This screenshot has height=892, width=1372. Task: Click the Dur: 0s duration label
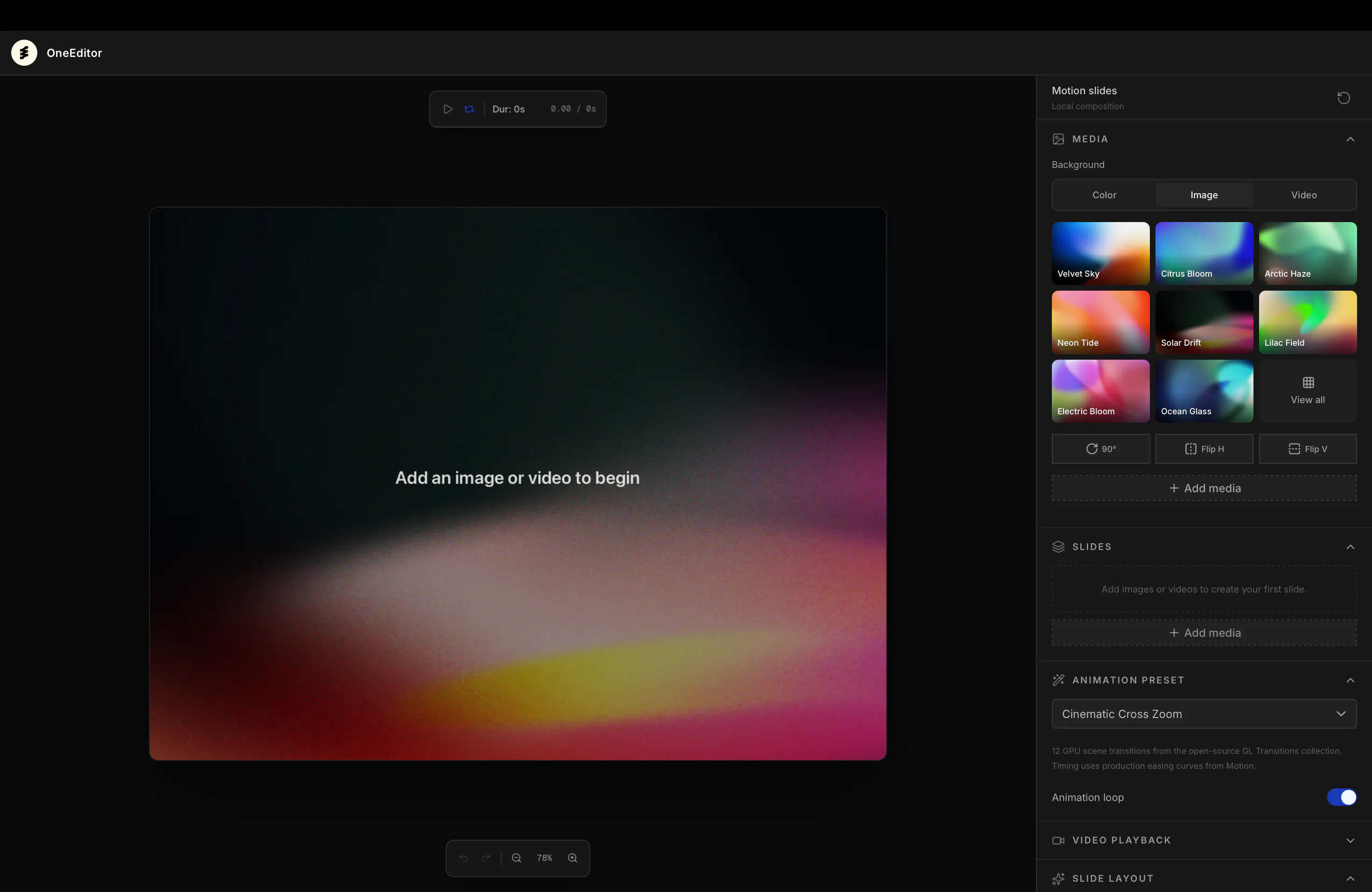coord(509,109)
